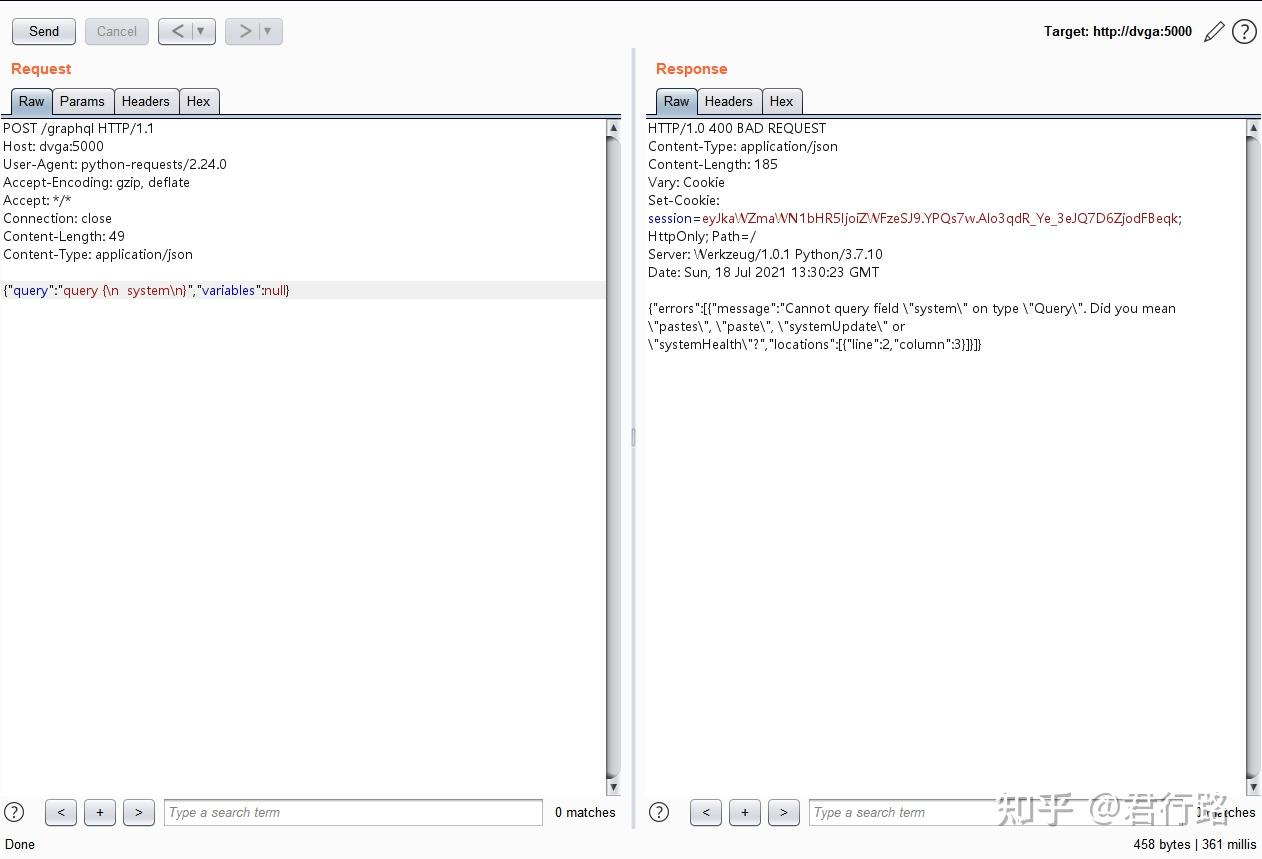Image resolution: width=1262 pixels, height=859 pixels.
Task: Open the Request Params tab
Action: pos(82,101)
